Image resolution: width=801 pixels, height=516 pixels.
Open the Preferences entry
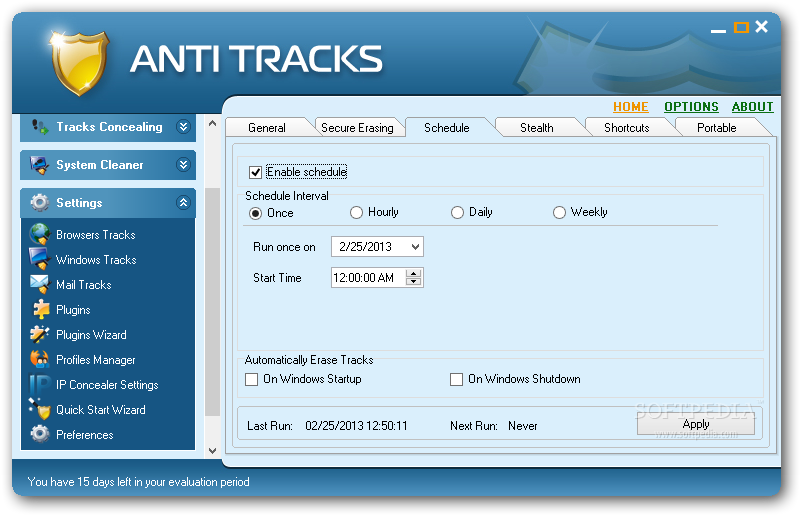(84, 435)
